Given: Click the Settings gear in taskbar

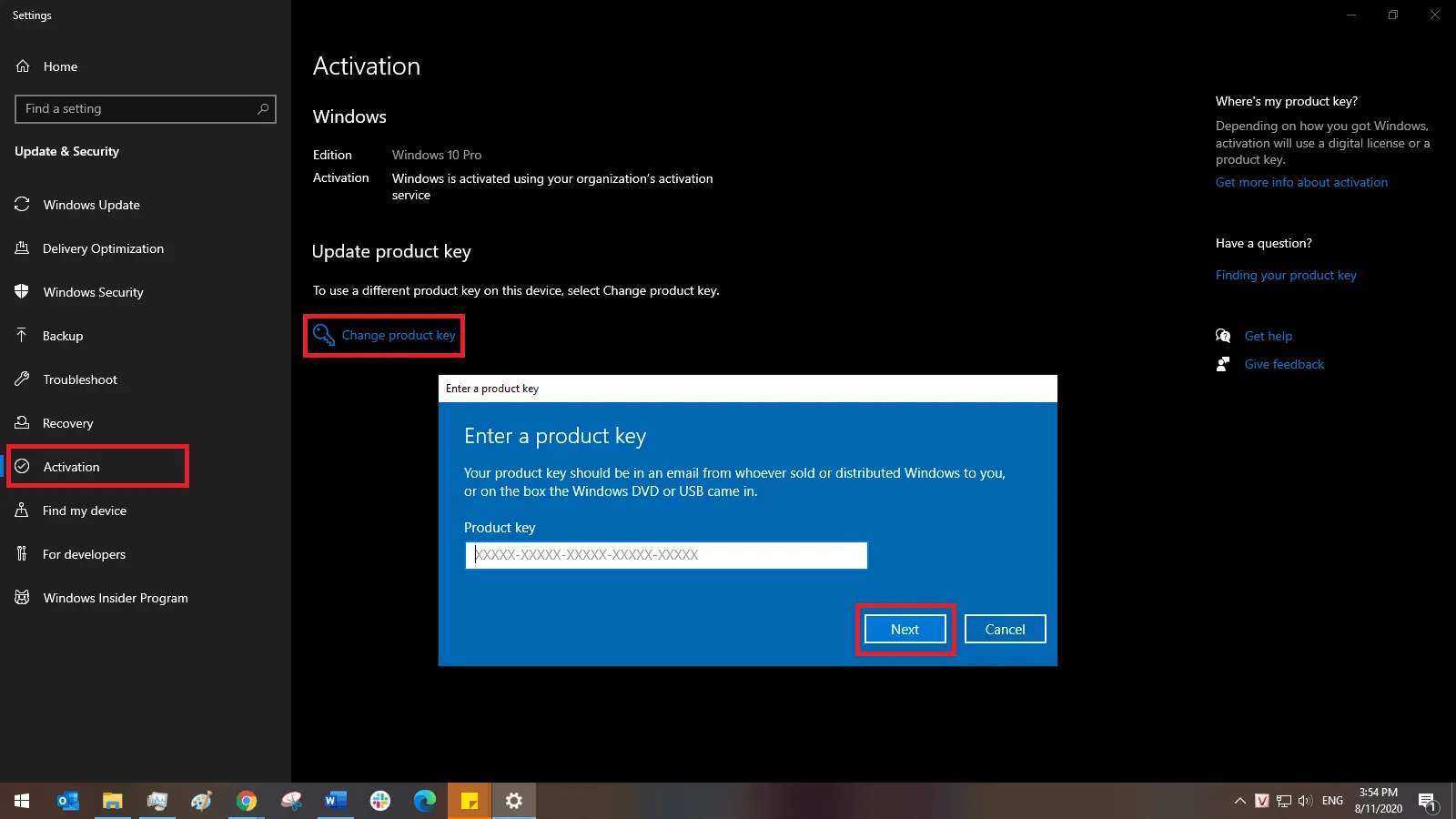Looking at the screenshot, I should 514,801.
